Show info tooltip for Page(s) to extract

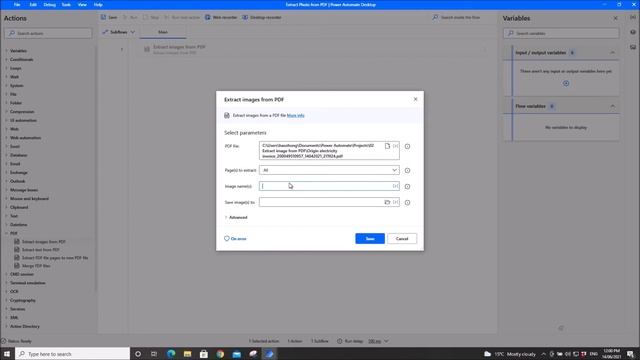coord(407,171)
